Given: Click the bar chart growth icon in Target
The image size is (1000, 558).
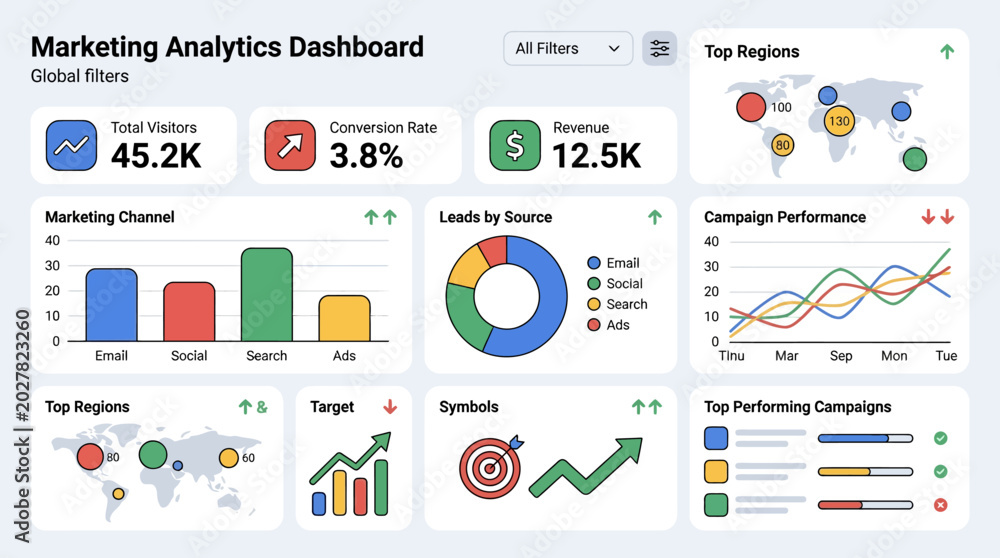Looking at the screenshot, I should click(351, 474).
